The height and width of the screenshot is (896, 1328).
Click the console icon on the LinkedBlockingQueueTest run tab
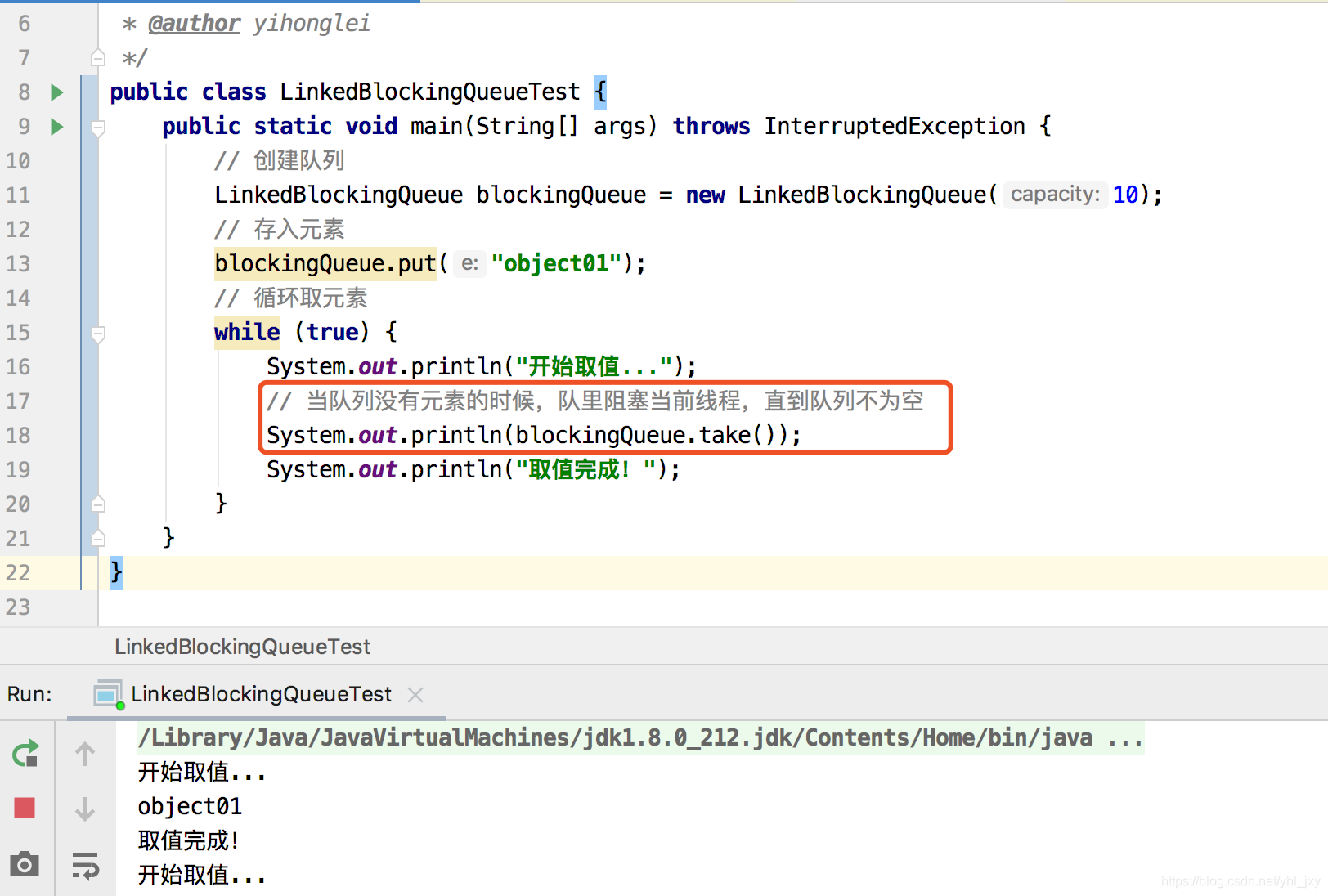(107, 694)
